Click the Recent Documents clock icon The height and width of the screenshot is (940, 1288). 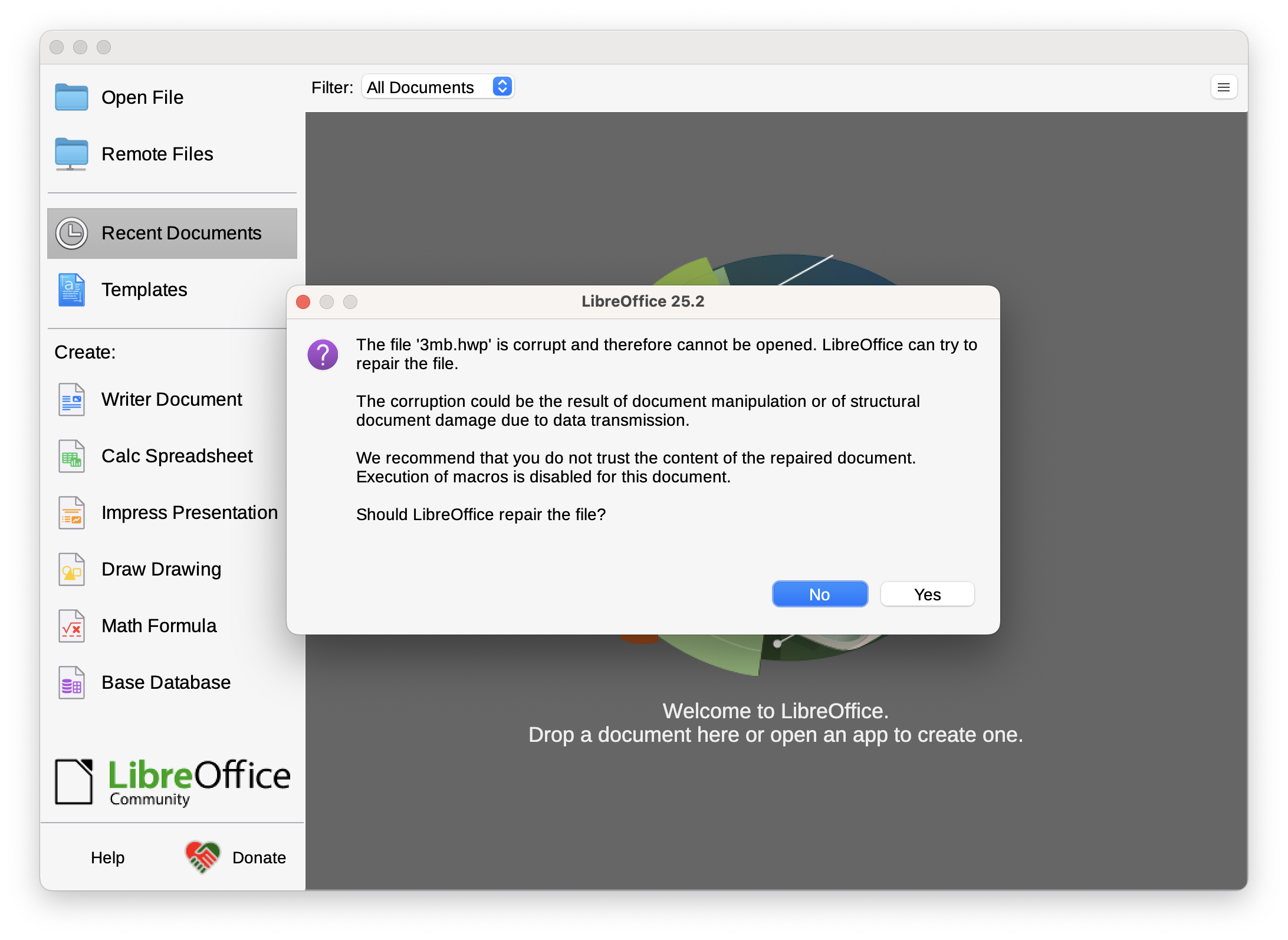[71, 233]
